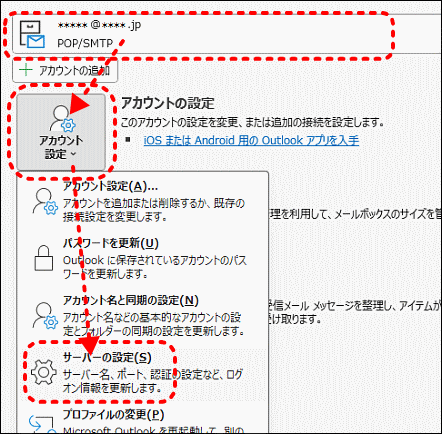Open the iOS または Android 用の Outlook アプリを入手 link

pos(251,140)
